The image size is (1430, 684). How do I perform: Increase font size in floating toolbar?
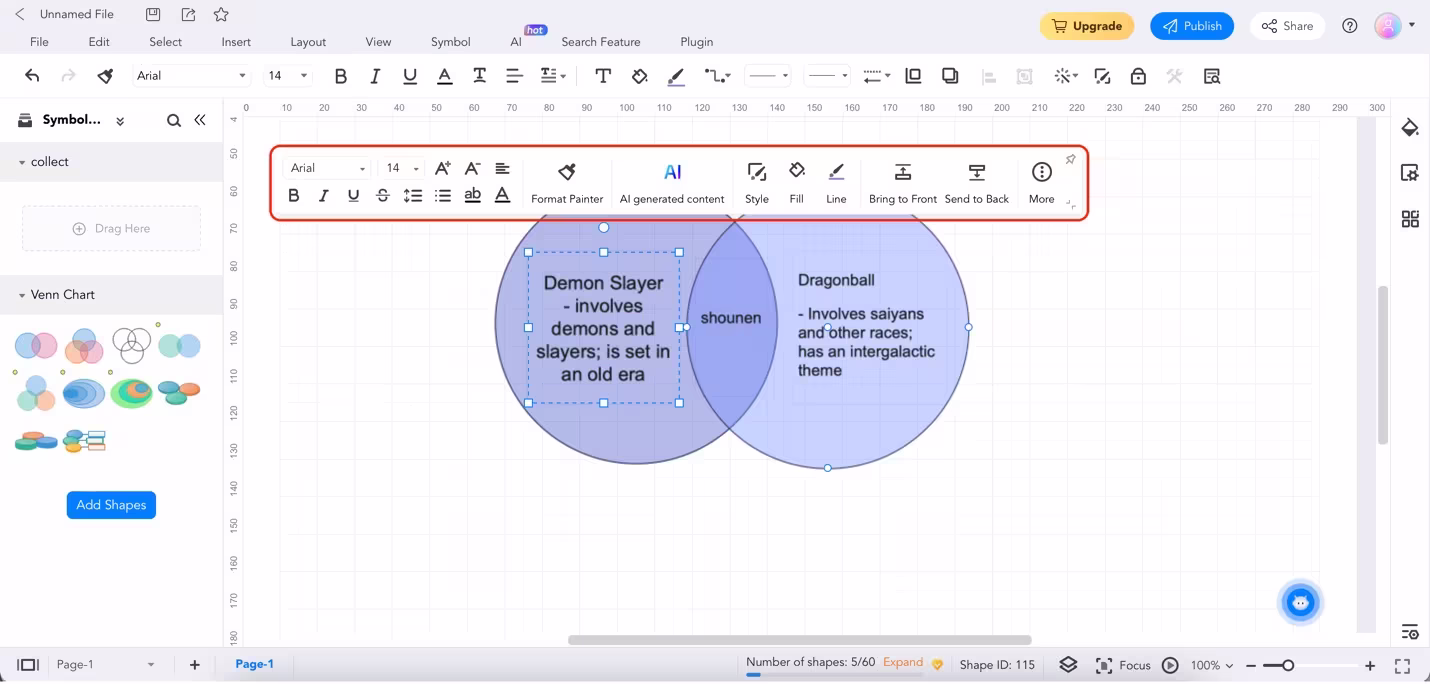tap(443, 168)
